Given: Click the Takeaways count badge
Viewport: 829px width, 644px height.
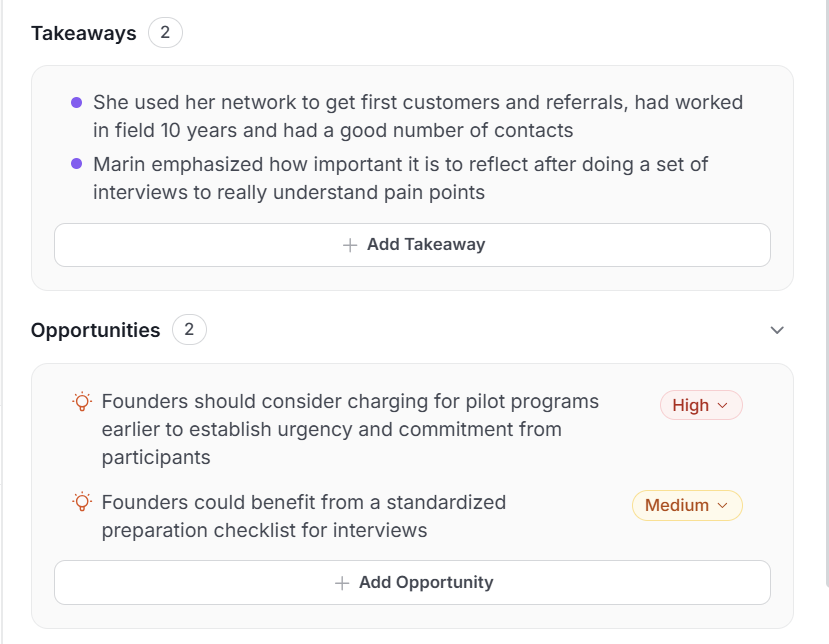Looking at the screenshot, I should point(165,33).
